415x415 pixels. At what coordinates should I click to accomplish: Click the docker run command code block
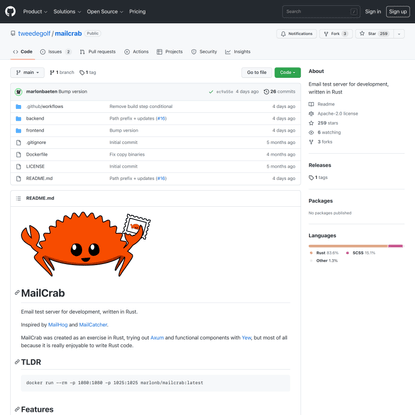point(155,383)
